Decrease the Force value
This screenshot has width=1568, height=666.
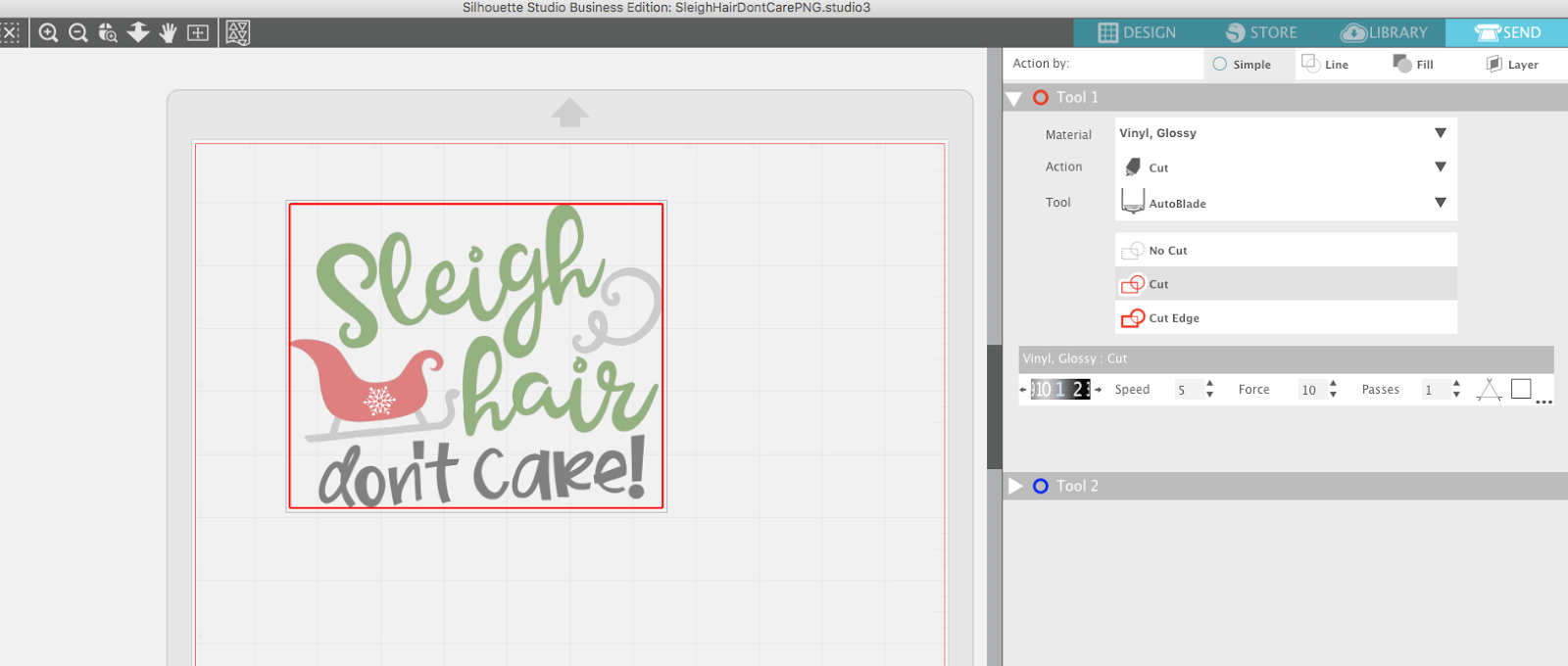click(1333, 395)
